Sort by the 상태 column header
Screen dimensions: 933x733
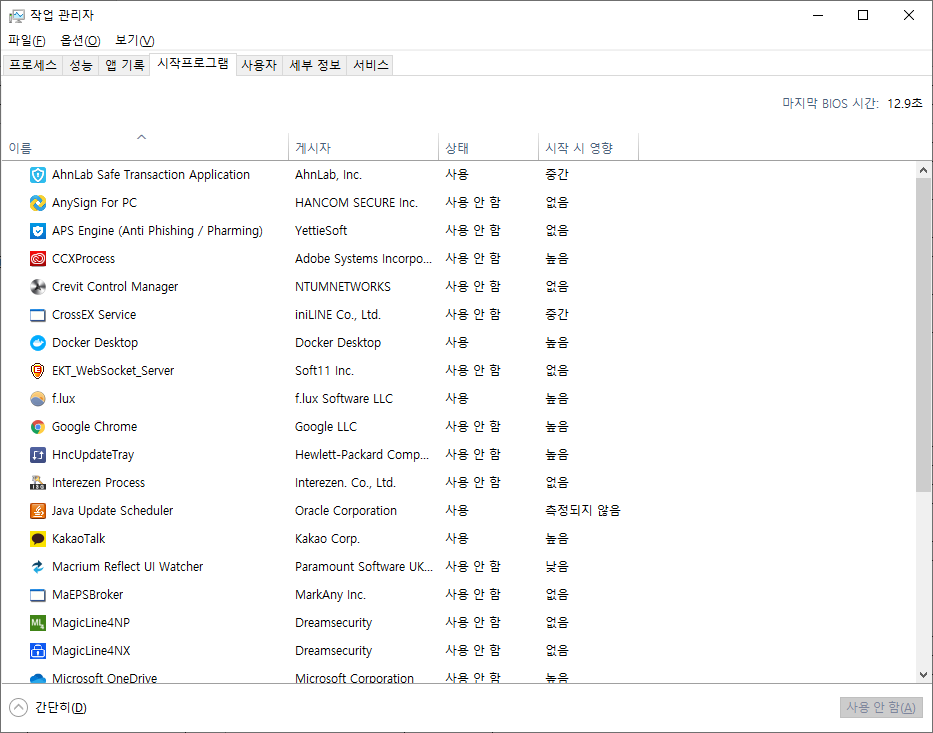(488, 147)
